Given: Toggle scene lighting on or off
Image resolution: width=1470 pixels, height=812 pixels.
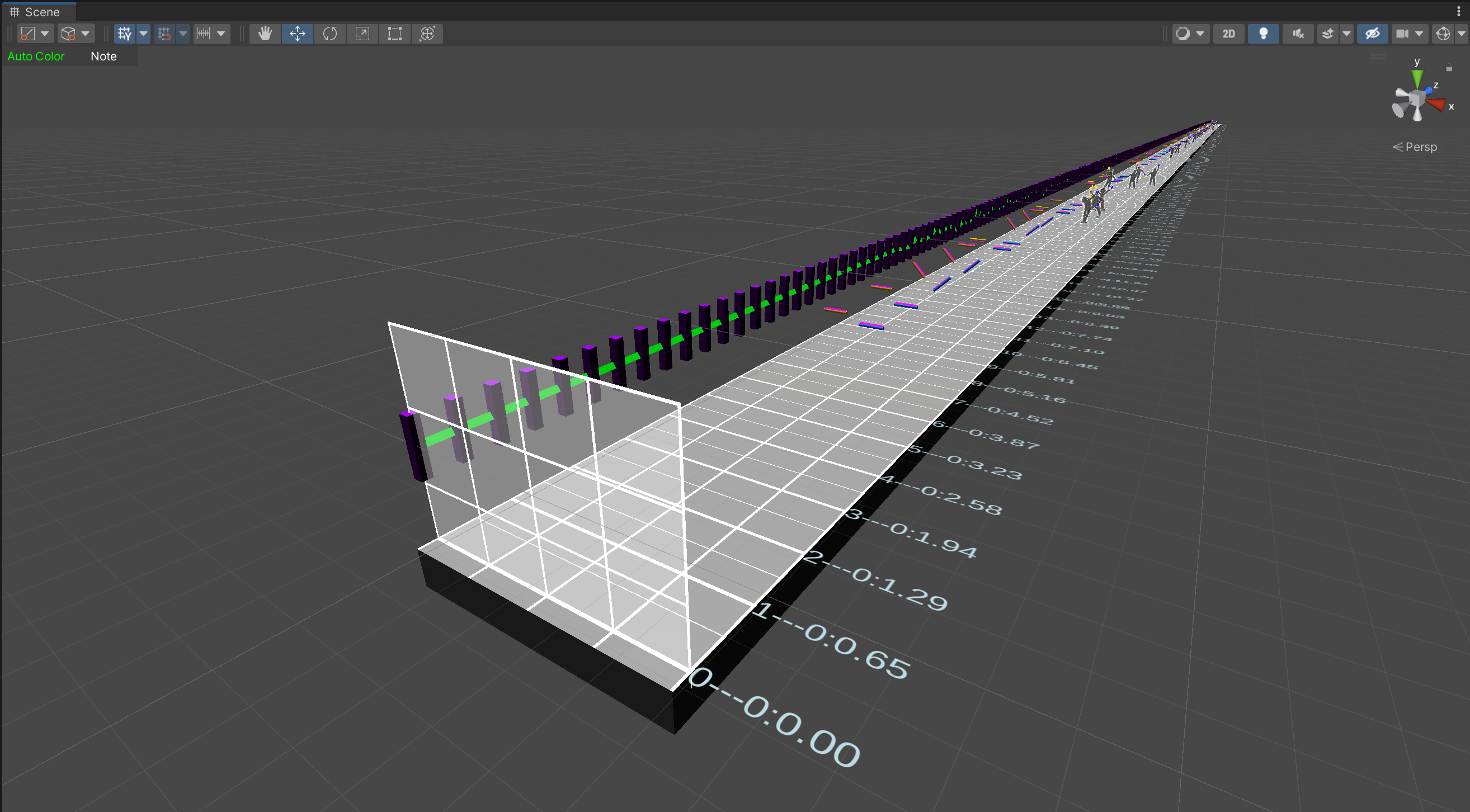Looking at the screenshot, I should point(1264,34).
